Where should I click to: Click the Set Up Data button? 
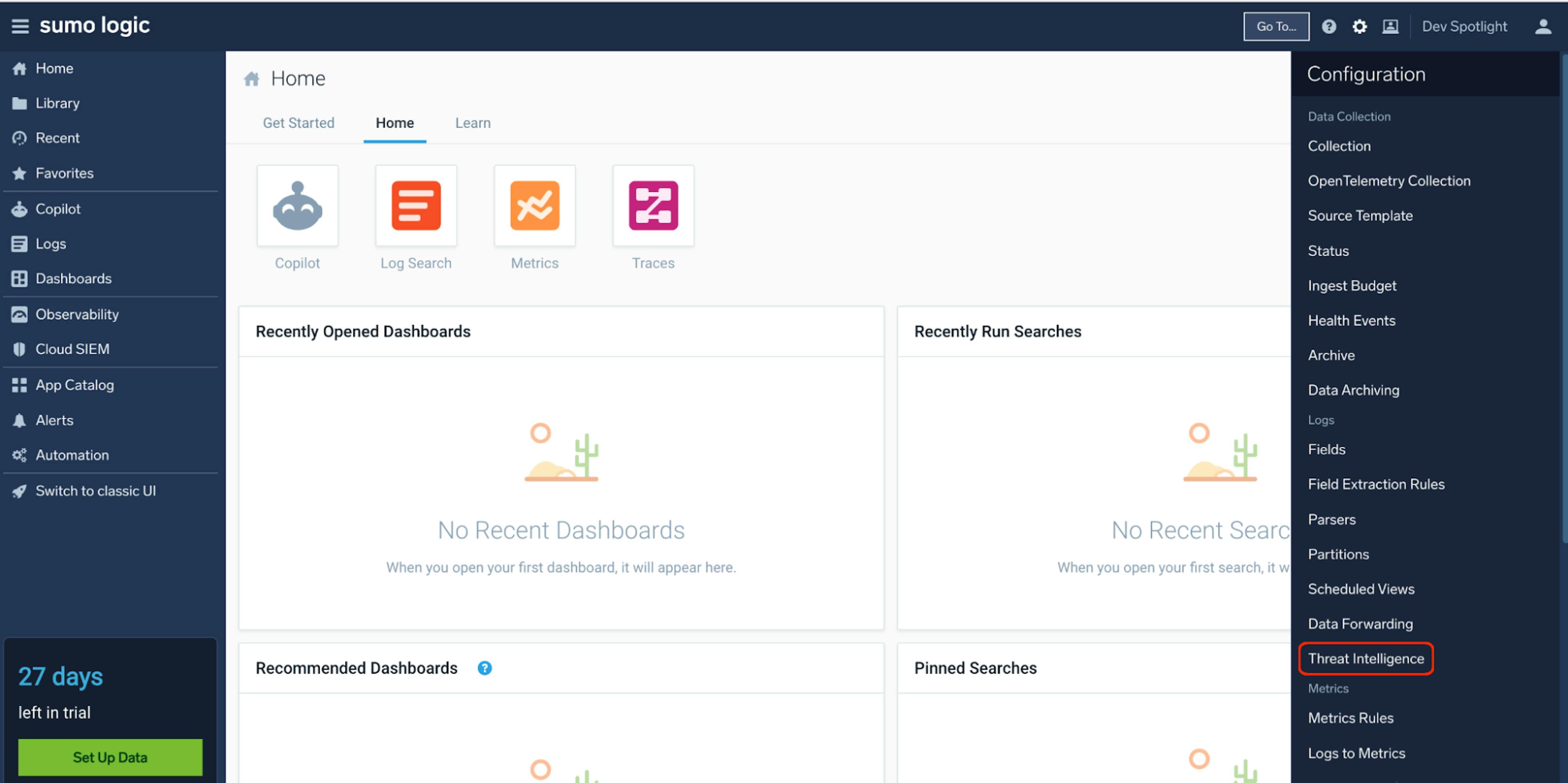tap(110, 757)
